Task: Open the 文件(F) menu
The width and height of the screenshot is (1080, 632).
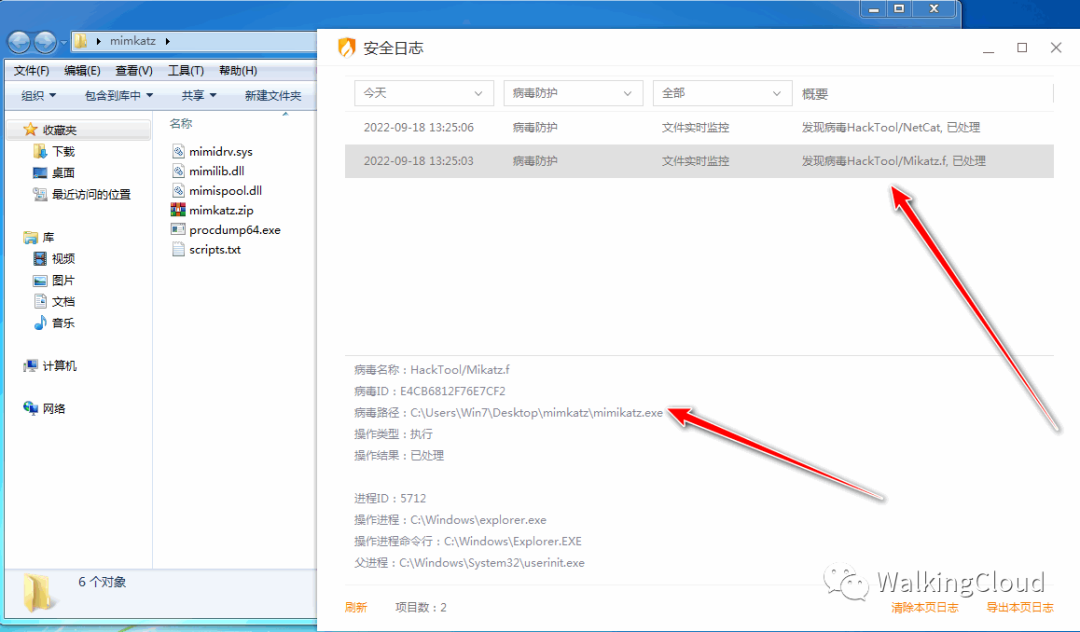Action: (x=32, y=71)
